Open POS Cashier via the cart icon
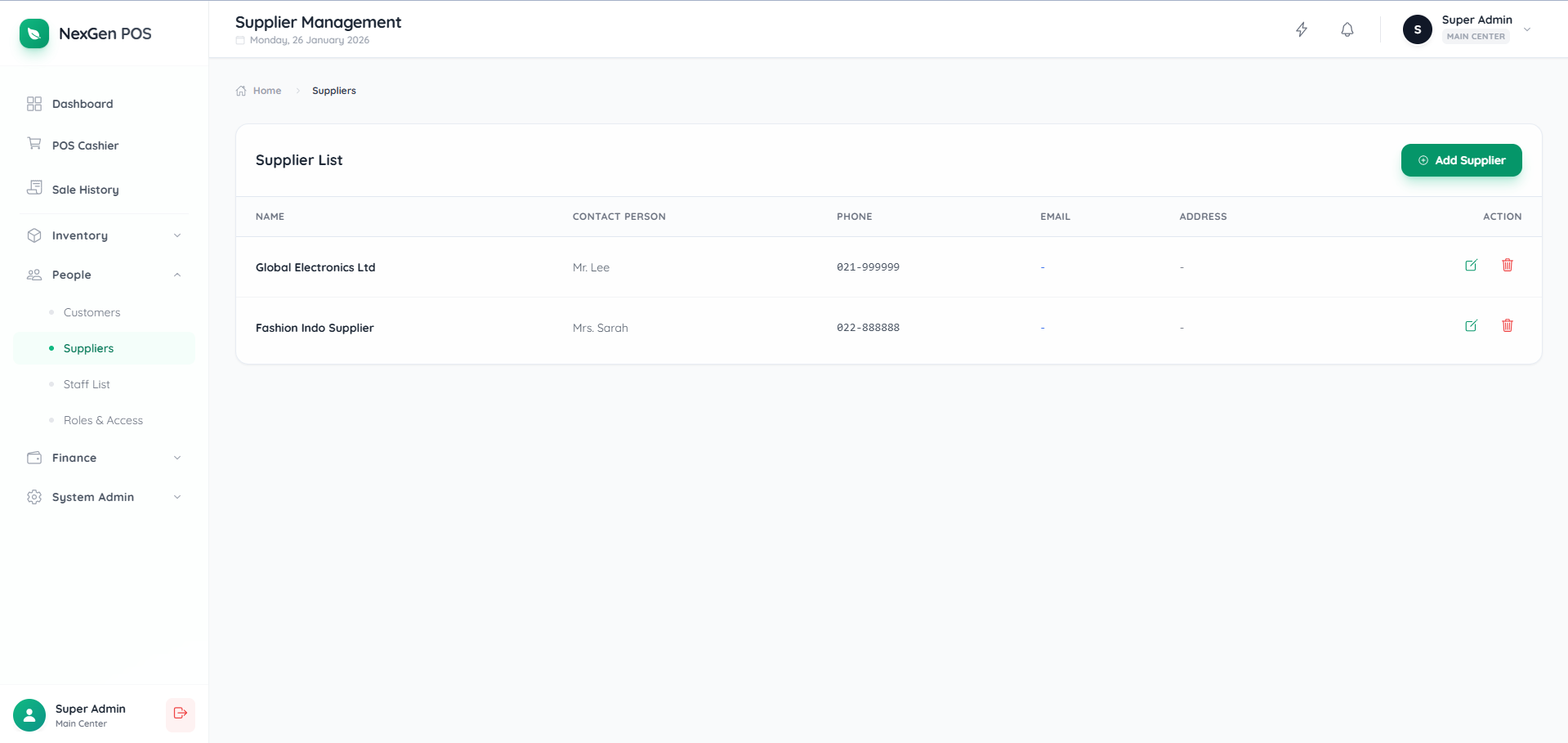The width and height of the screenshot is (1568, 743). 34,145
